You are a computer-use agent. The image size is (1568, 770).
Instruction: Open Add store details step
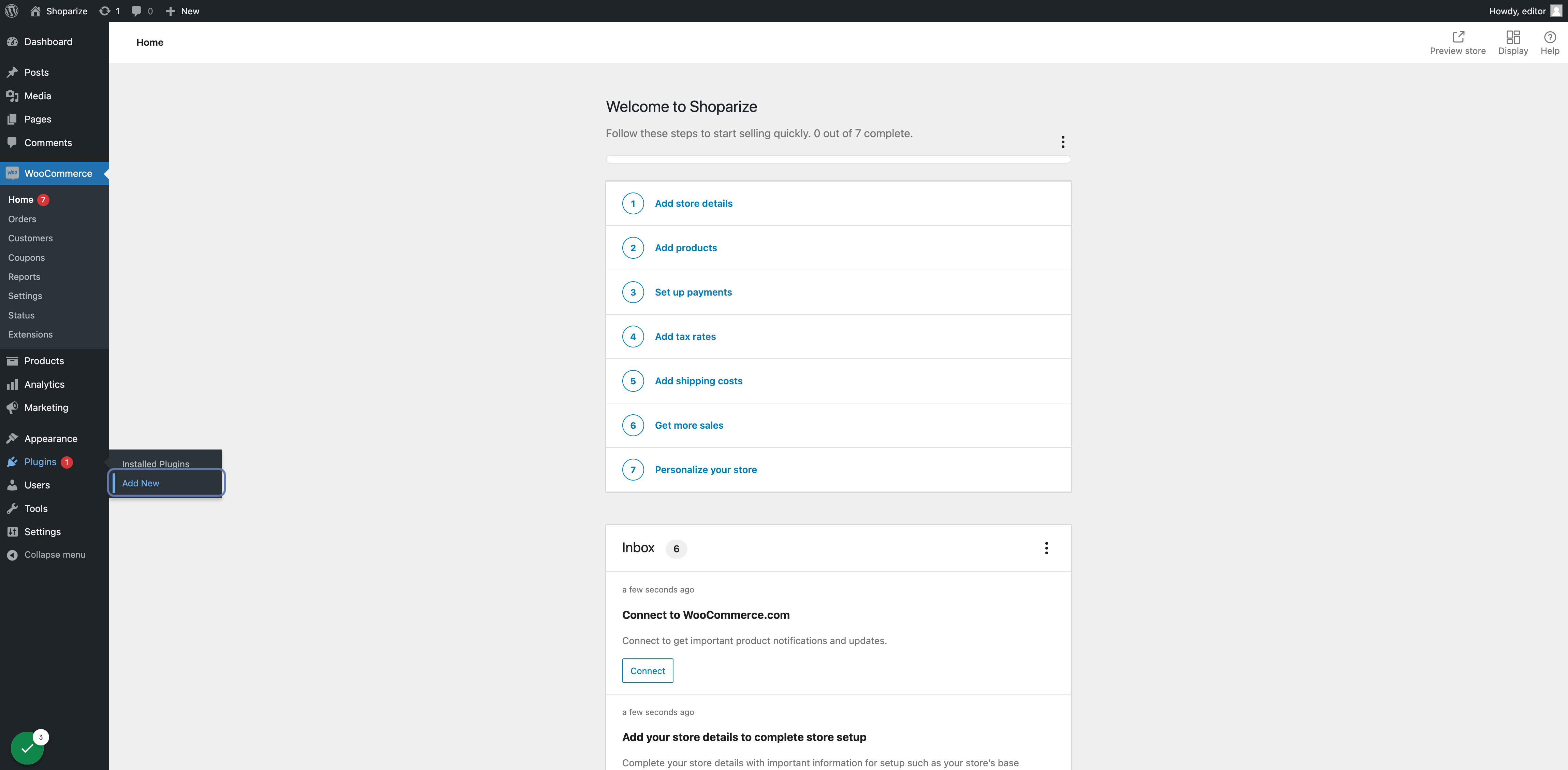693,203
